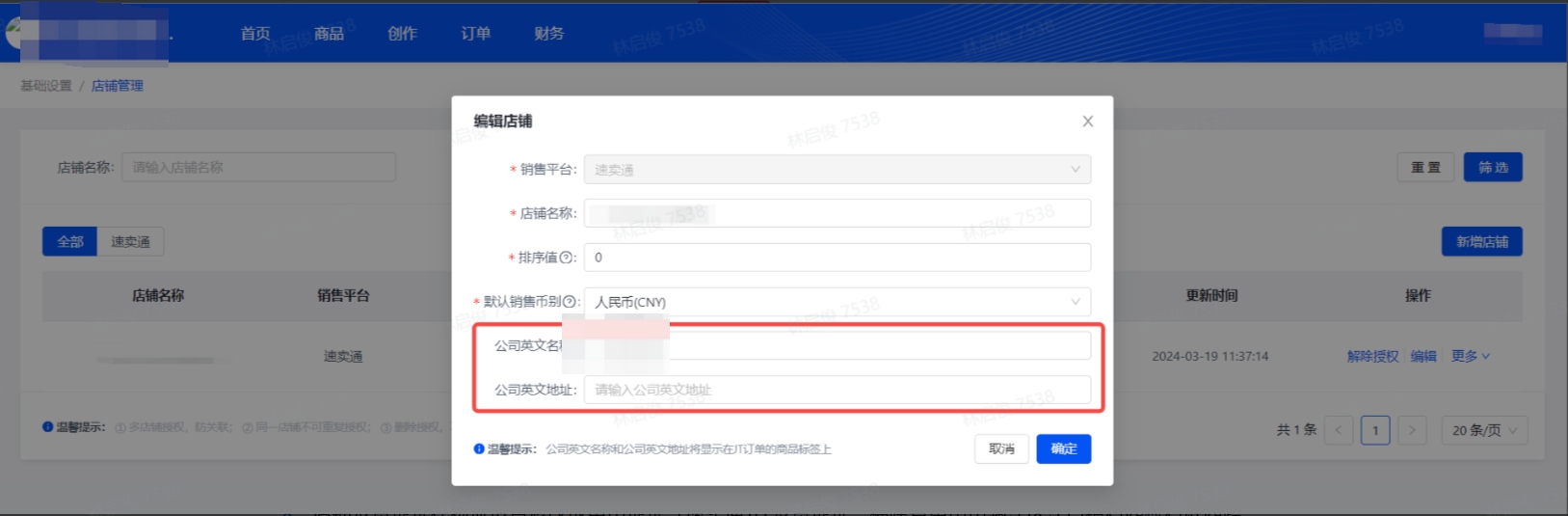The width and height of the screenshot is (1568, 516).
Task: Go to previous page arrow in pagination
Action: (x=1338, y=430)
